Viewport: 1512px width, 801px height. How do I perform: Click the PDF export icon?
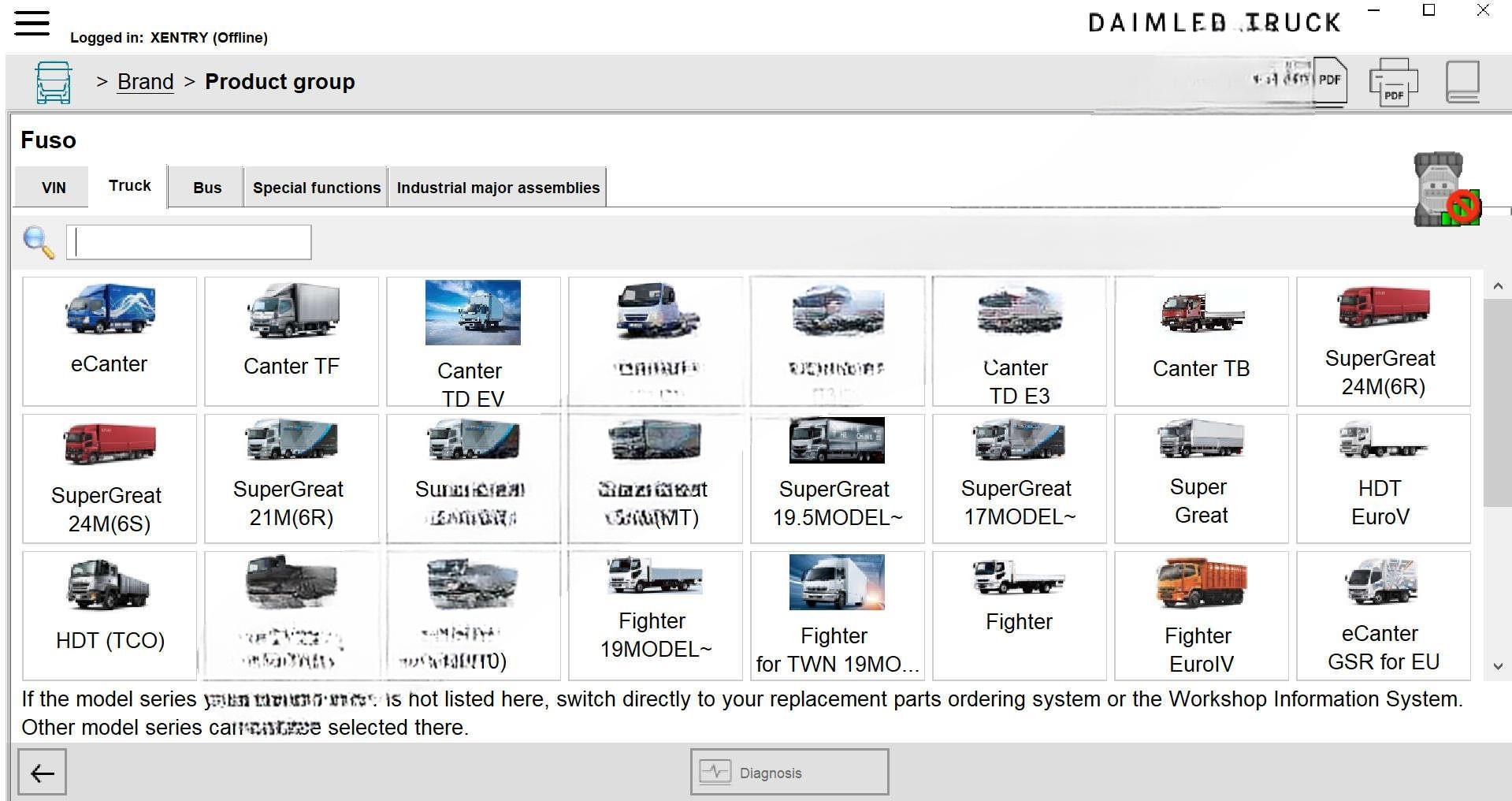pos(1330,80)
